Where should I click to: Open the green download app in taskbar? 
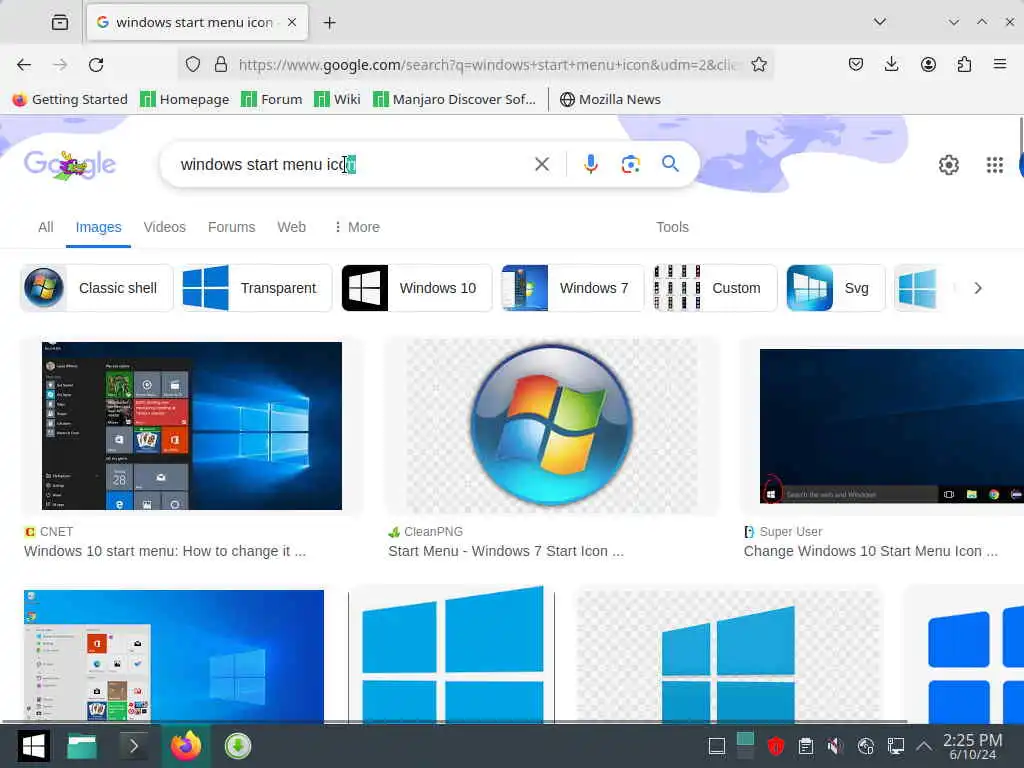point(238,746)
